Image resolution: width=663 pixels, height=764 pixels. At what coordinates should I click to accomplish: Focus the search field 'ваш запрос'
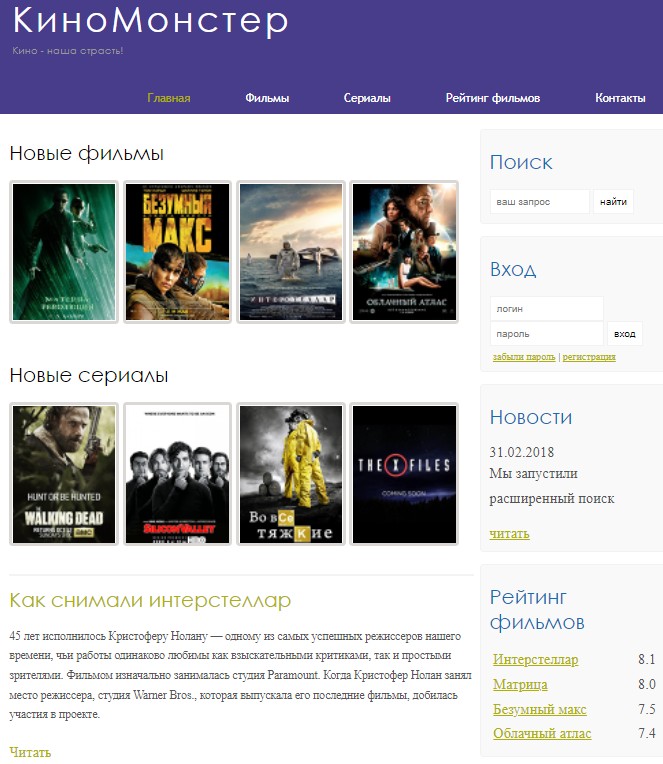[540, 202]
